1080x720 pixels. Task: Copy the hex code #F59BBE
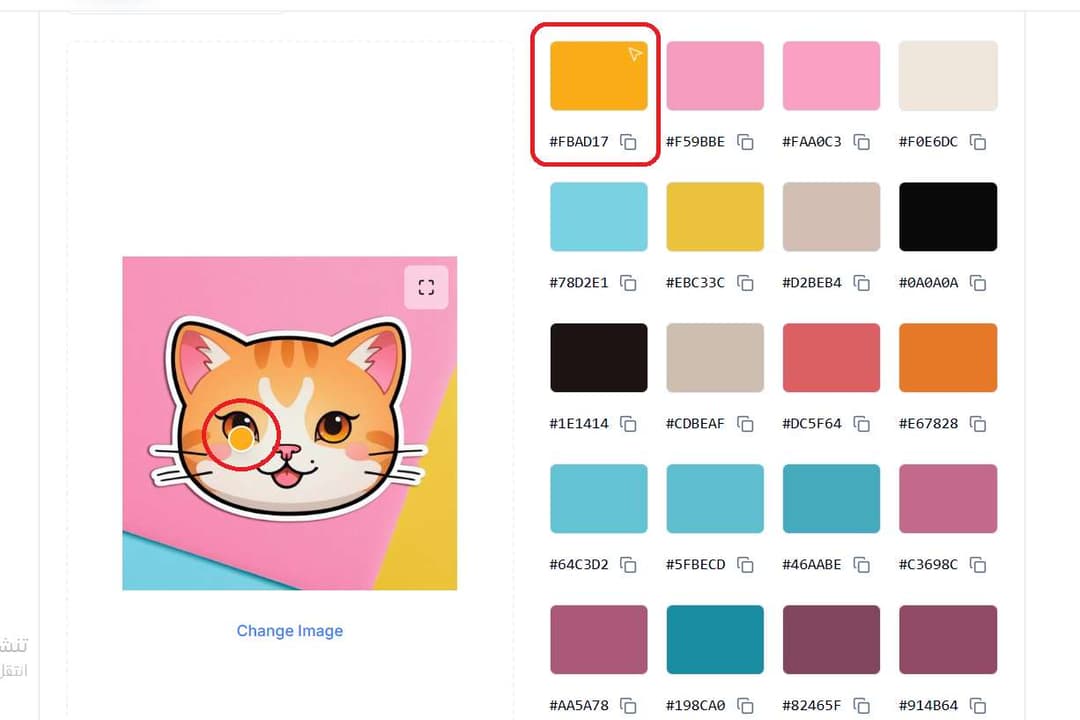tap(745, 142)
